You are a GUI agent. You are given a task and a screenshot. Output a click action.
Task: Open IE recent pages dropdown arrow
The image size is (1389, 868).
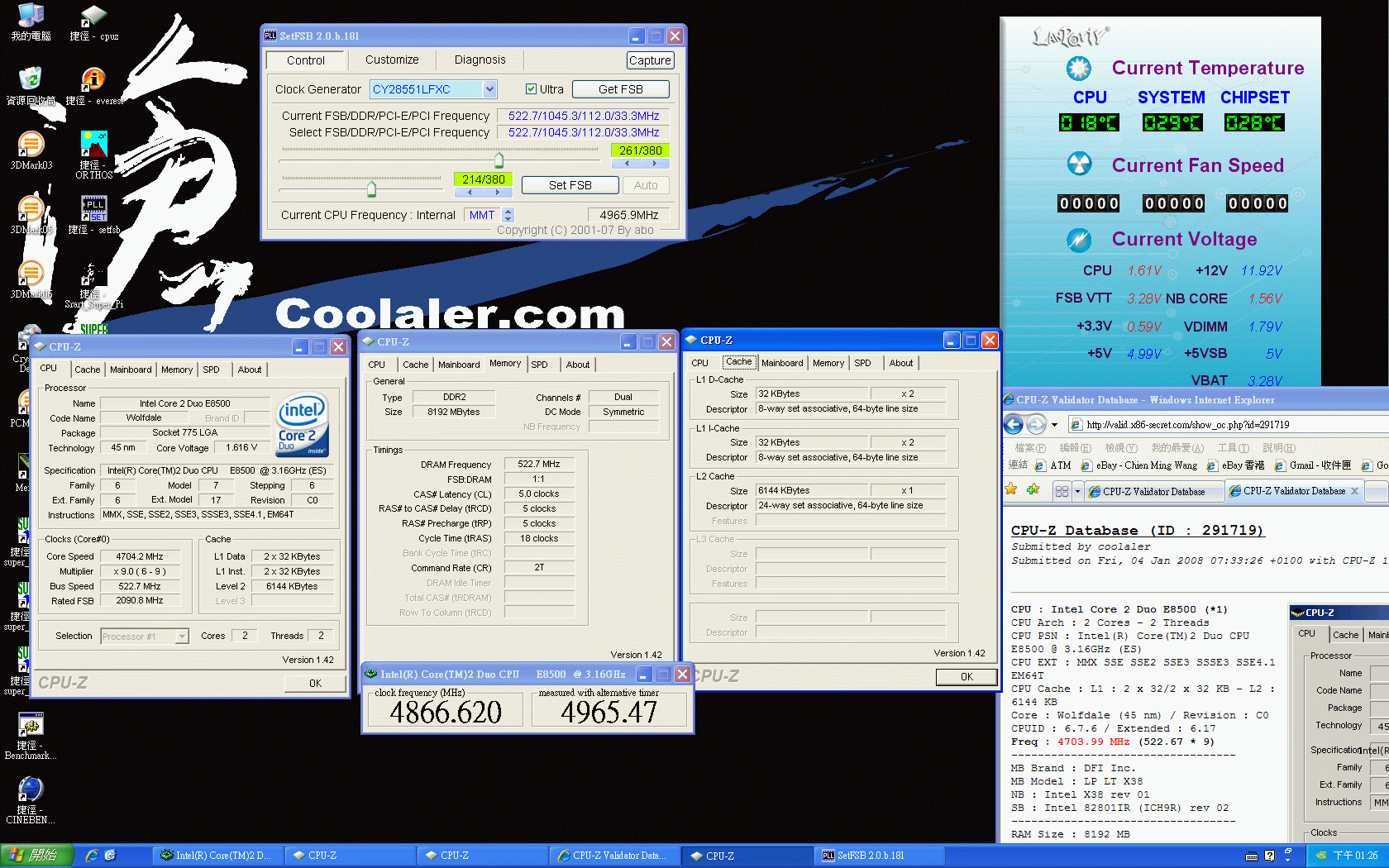pyautogui.click(x=1054, y=425)
